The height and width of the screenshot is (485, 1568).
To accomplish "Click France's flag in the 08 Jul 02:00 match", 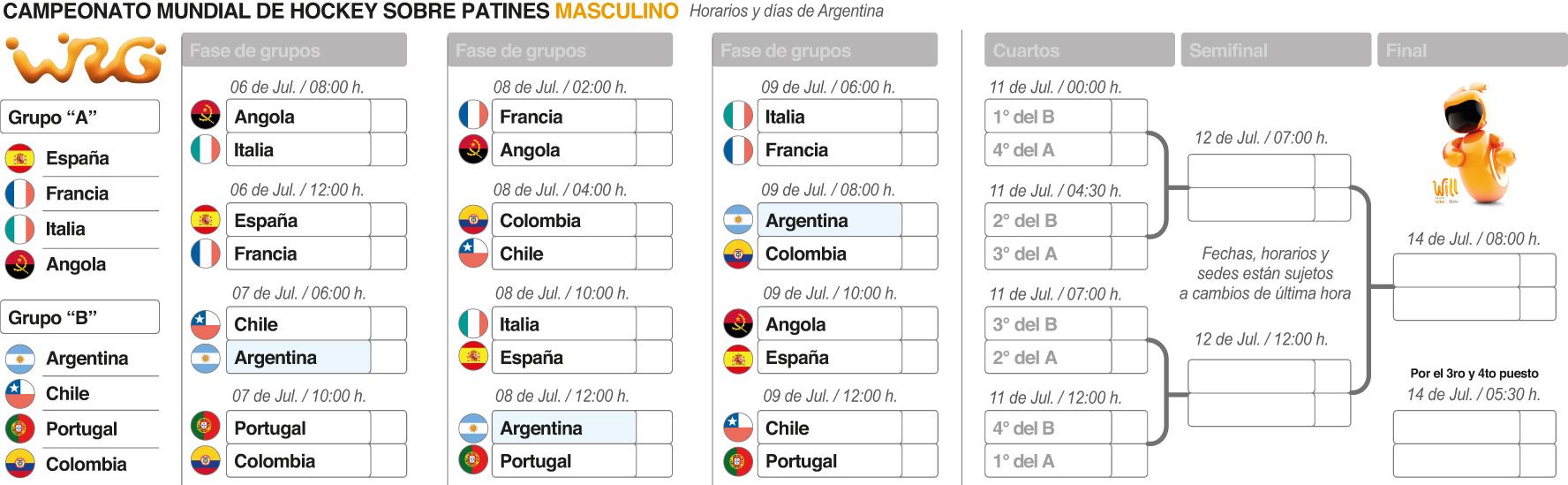I will pyautogui.click(x=473, y=117).
